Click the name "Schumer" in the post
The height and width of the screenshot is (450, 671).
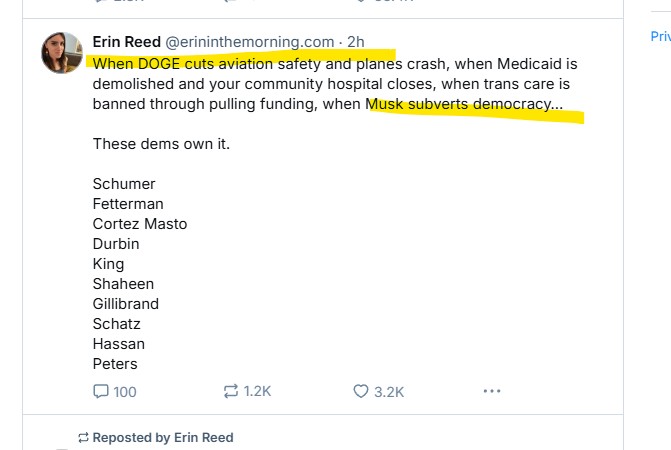pos(124,184)
